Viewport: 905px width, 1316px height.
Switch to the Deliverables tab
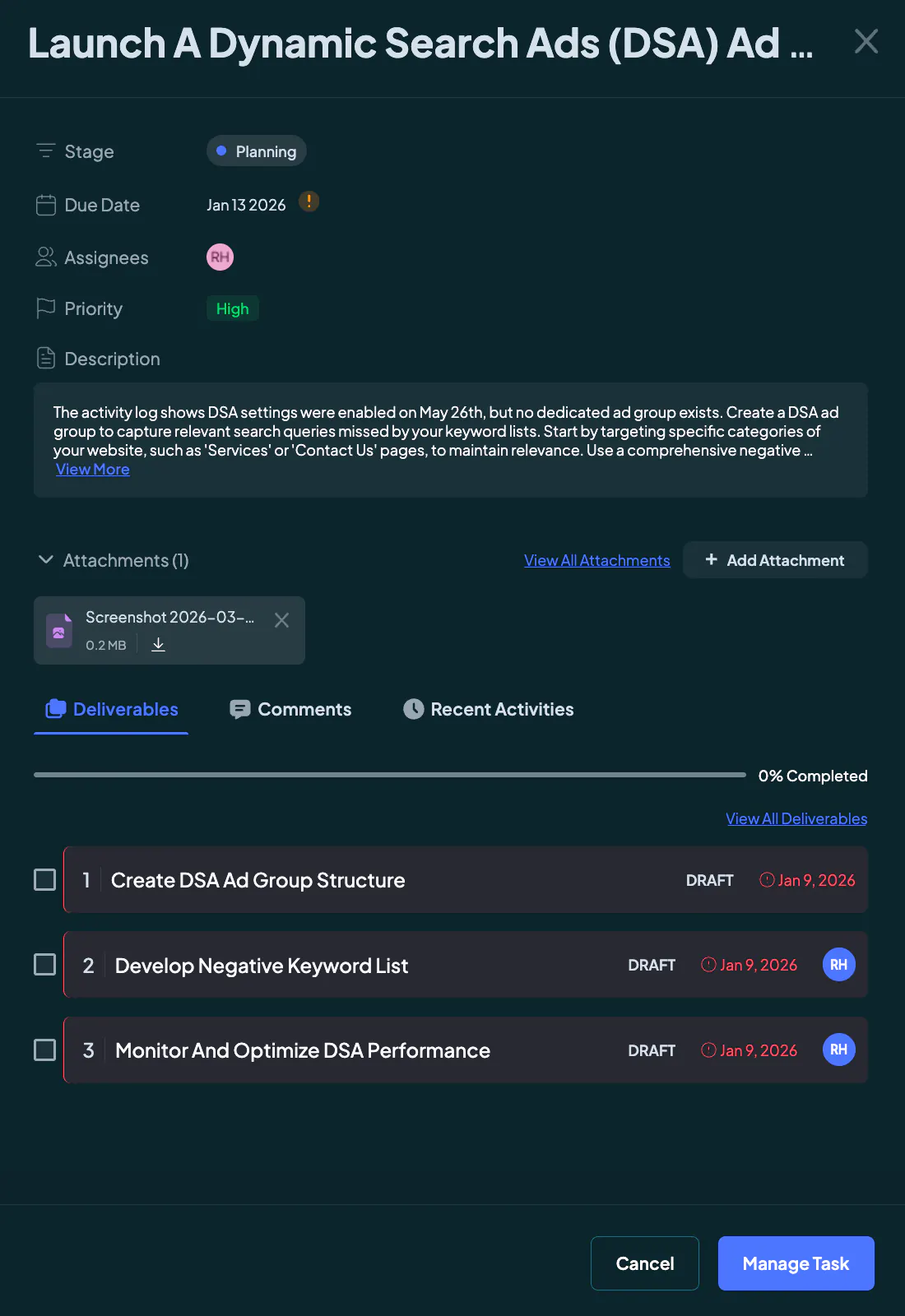click(111, 709)
